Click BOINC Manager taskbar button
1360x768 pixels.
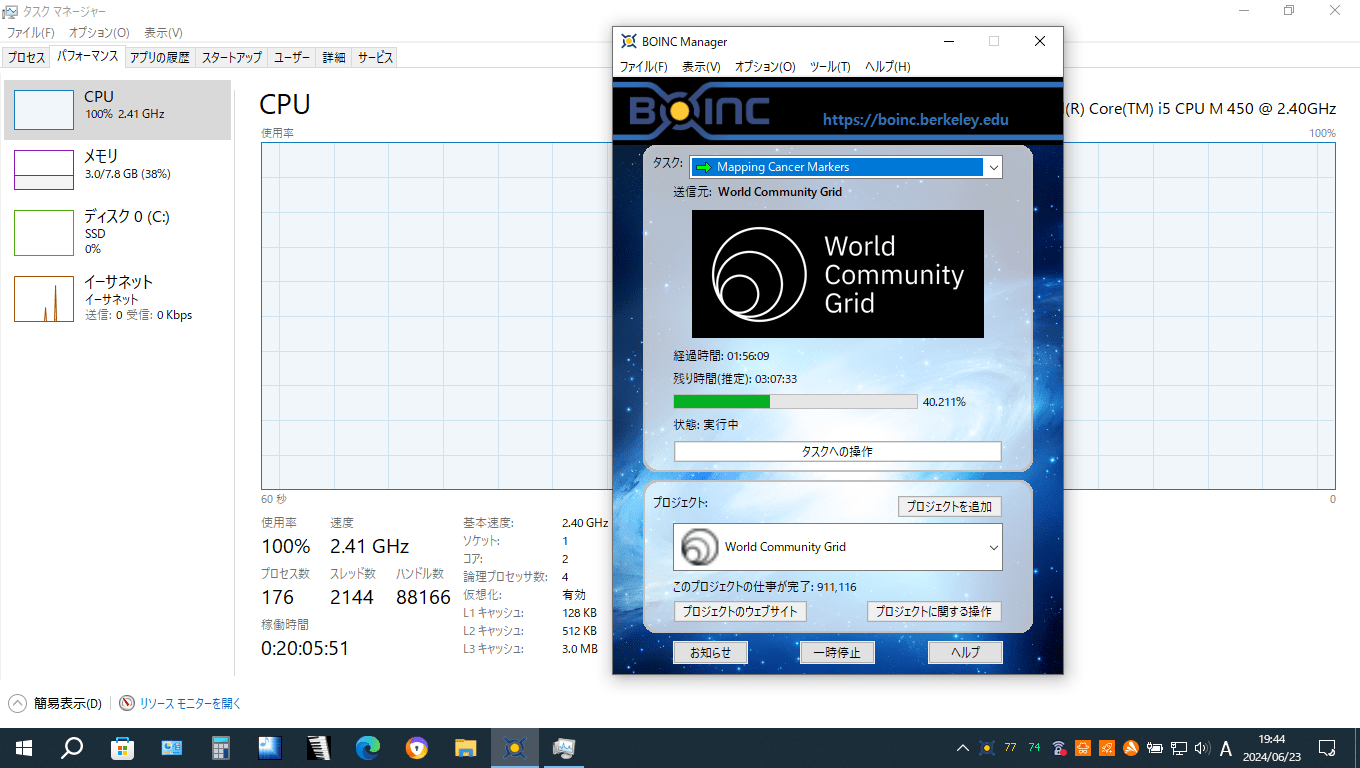(x=515, y=747)
